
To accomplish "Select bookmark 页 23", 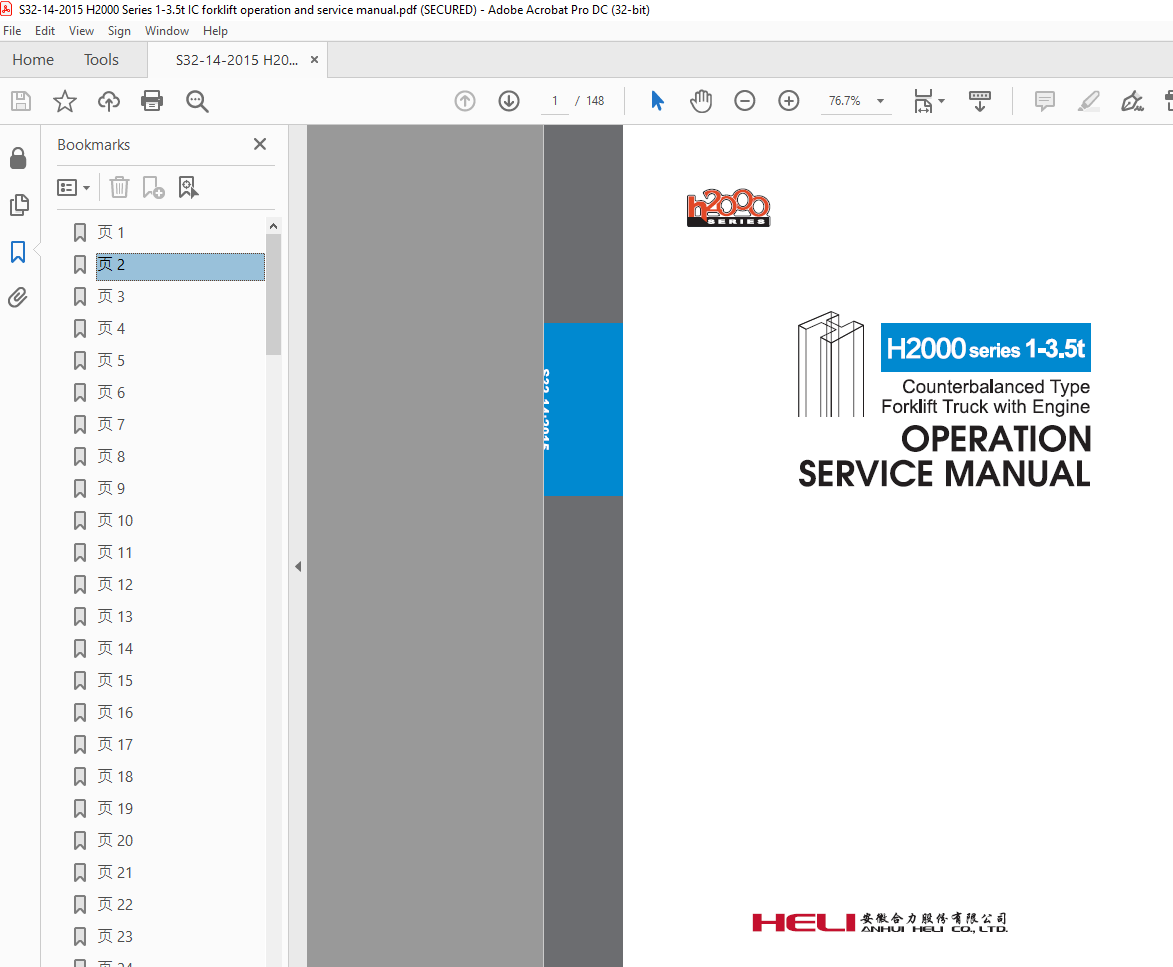I will [114, 936].
